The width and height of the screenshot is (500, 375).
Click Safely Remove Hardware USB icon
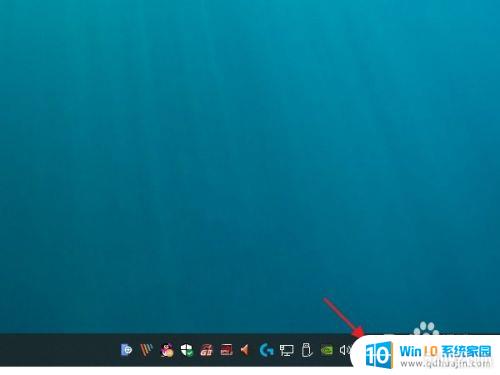pos(307,350)
